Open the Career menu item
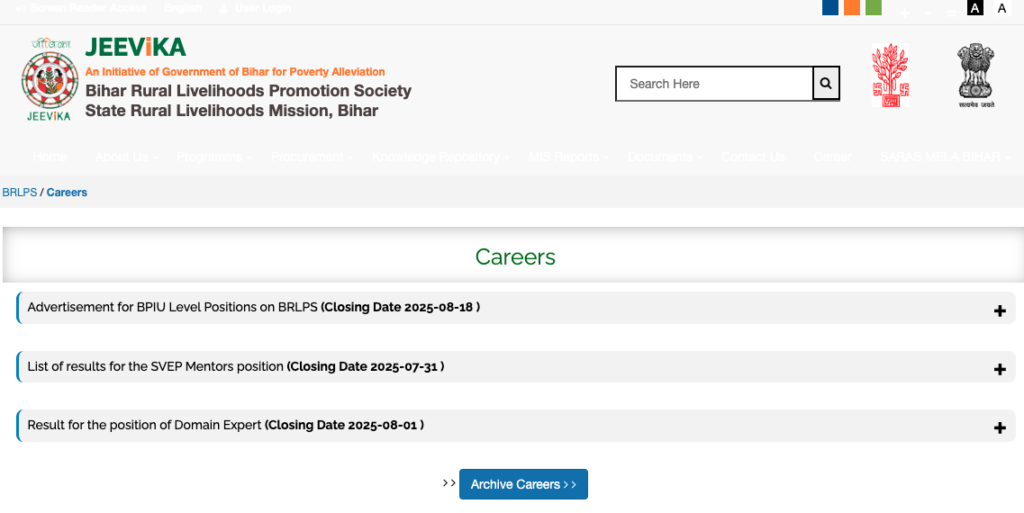 [x=832, y=157]
